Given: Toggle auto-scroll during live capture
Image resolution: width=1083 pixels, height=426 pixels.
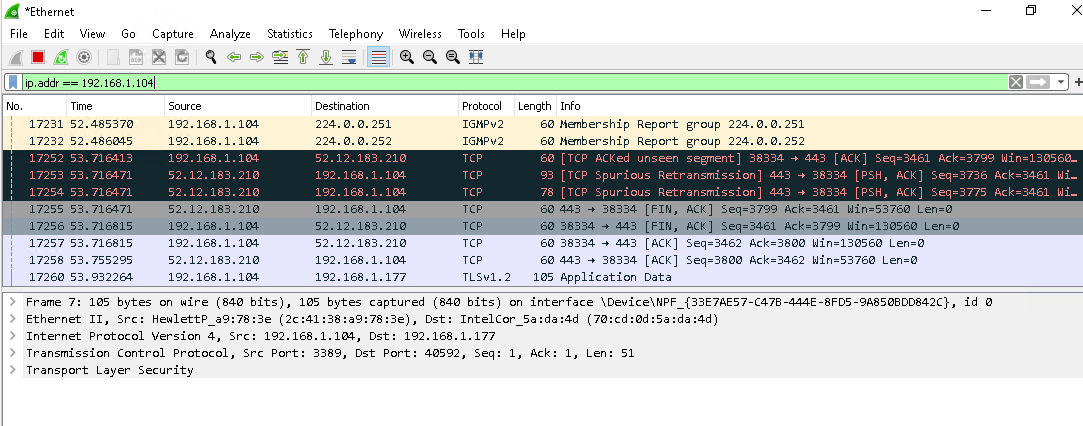Looking at the screenshot, I should pyautogui.click(x=349, y=57).
